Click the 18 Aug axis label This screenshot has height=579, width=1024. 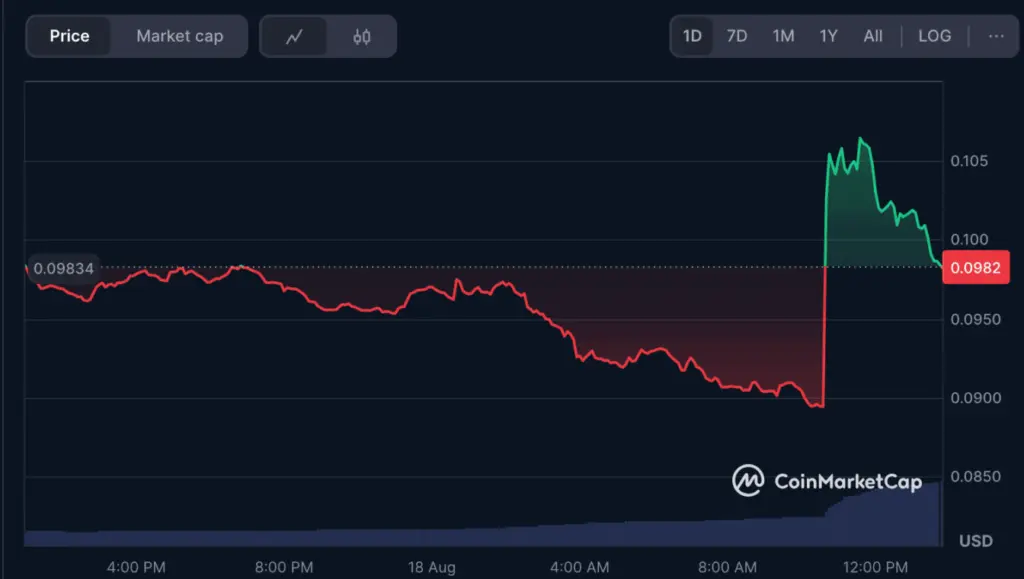coord(430,566)
